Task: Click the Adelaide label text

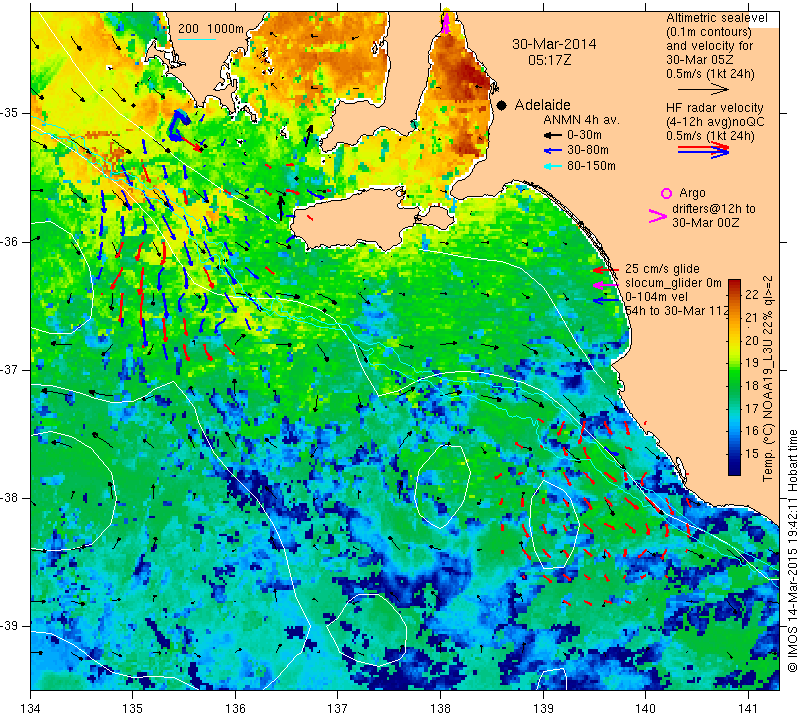Action: pyautogui.click(x=542, y=105)
